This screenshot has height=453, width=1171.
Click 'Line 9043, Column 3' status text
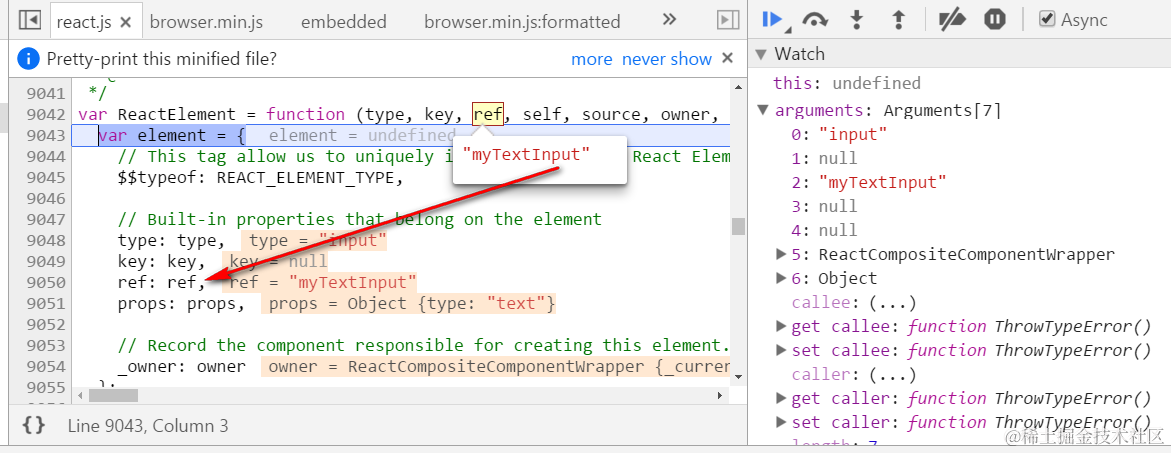[148, 426]
